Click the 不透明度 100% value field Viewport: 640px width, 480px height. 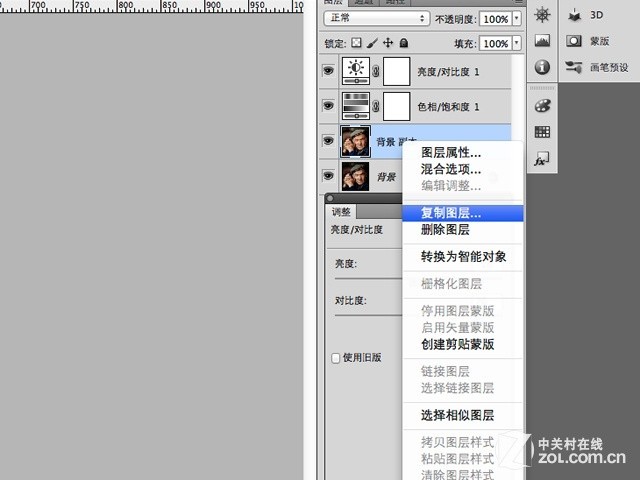(496, 19)
